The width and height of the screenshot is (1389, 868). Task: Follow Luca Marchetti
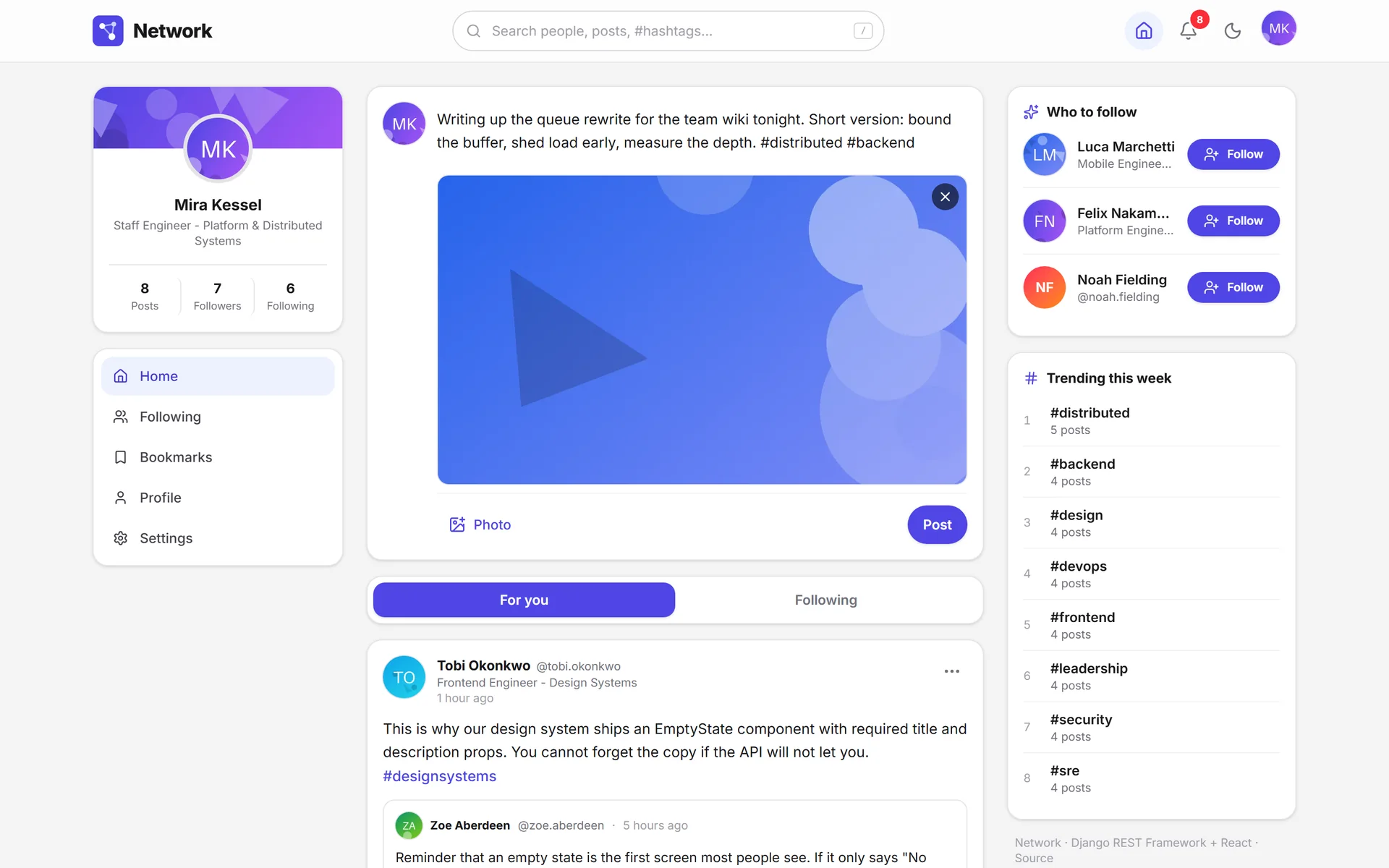tap(1233, 154)
